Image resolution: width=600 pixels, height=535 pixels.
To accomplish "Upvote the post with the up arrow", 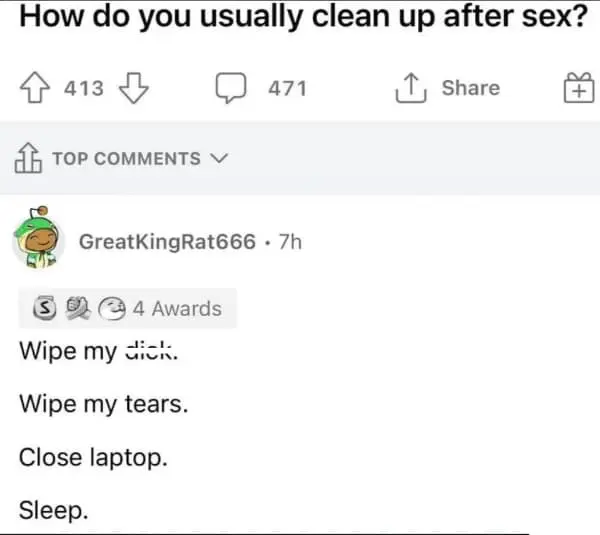I will point(37,88).
